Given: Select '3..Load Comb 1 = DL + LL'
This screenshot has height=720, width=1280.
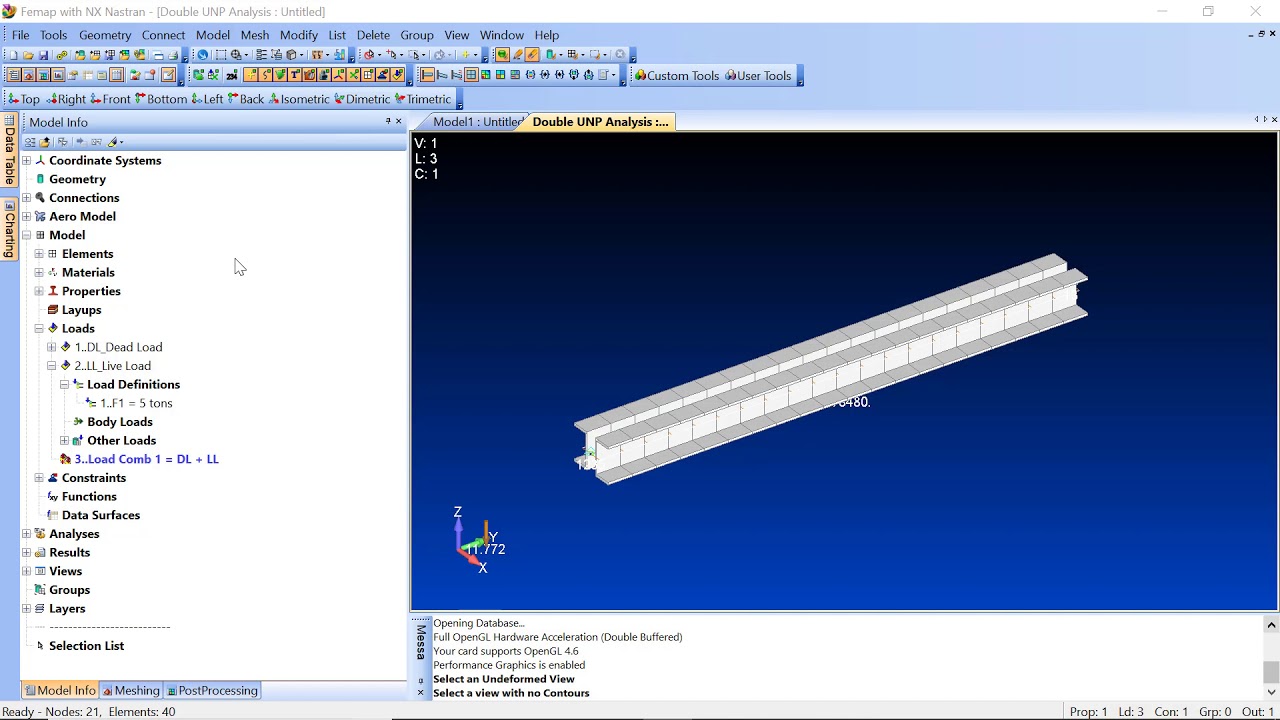Looking at the screenshot, I should pyautogui.click(x=146, y=459).
